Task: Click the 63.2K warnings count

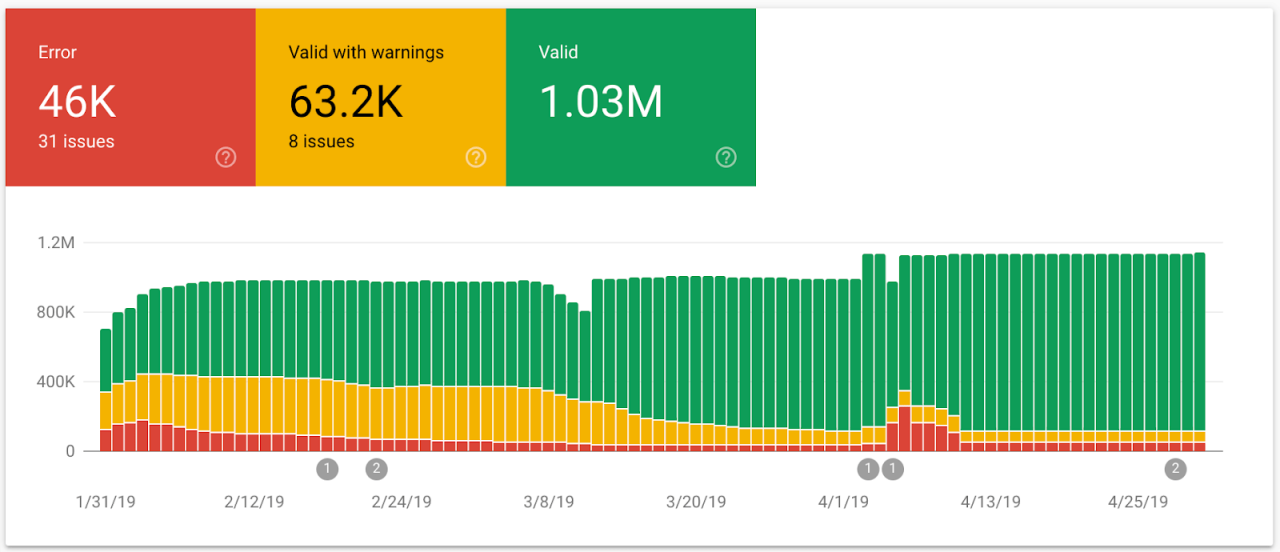Action: pos(345,102)
